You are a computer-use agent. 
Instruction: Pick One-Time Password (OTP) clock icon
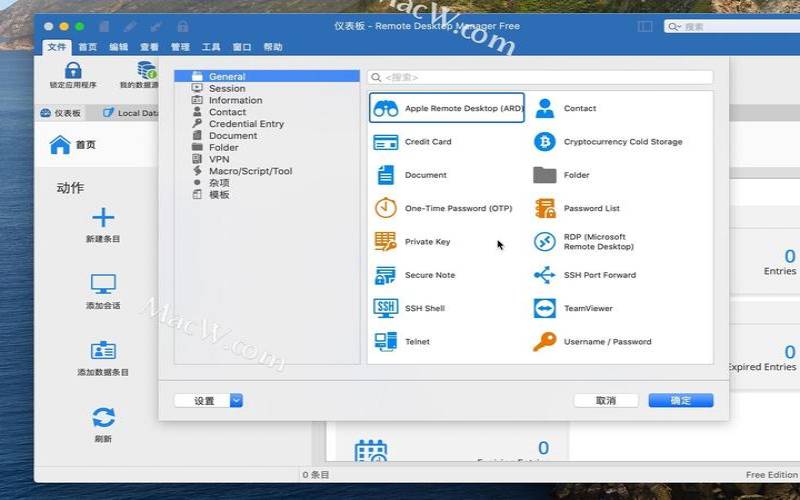[386, 208]
